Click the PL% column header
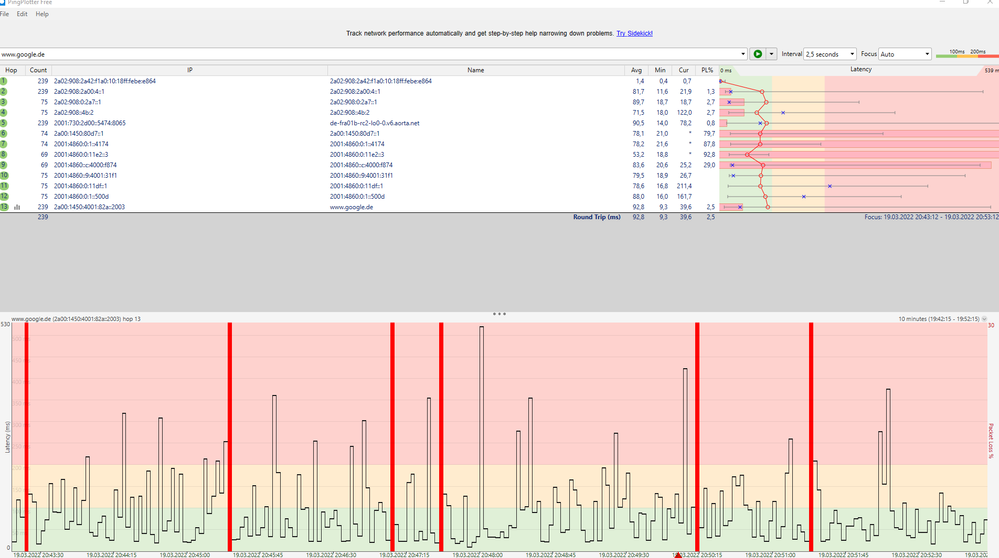Viewport: 999px width, 558px height. (x=707, y=70)
